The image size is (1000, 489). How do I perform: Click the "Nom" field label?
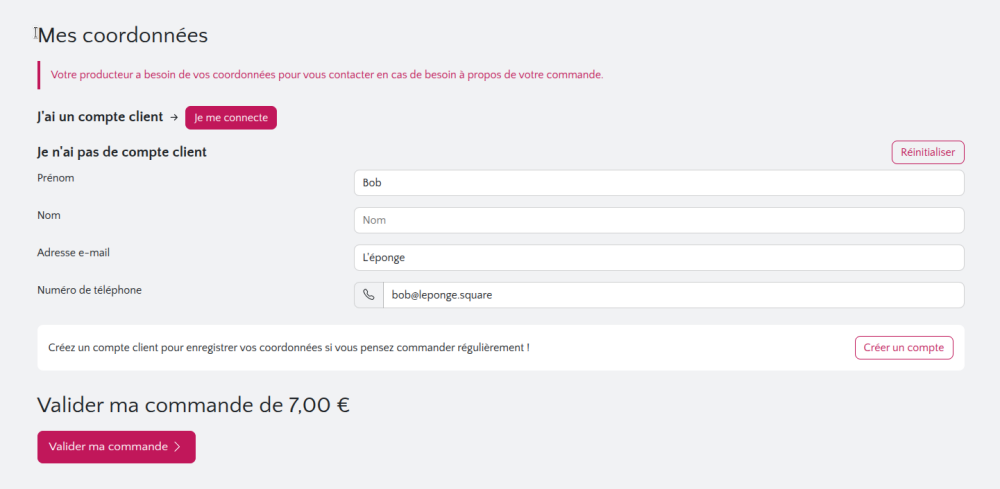[49, 215]
